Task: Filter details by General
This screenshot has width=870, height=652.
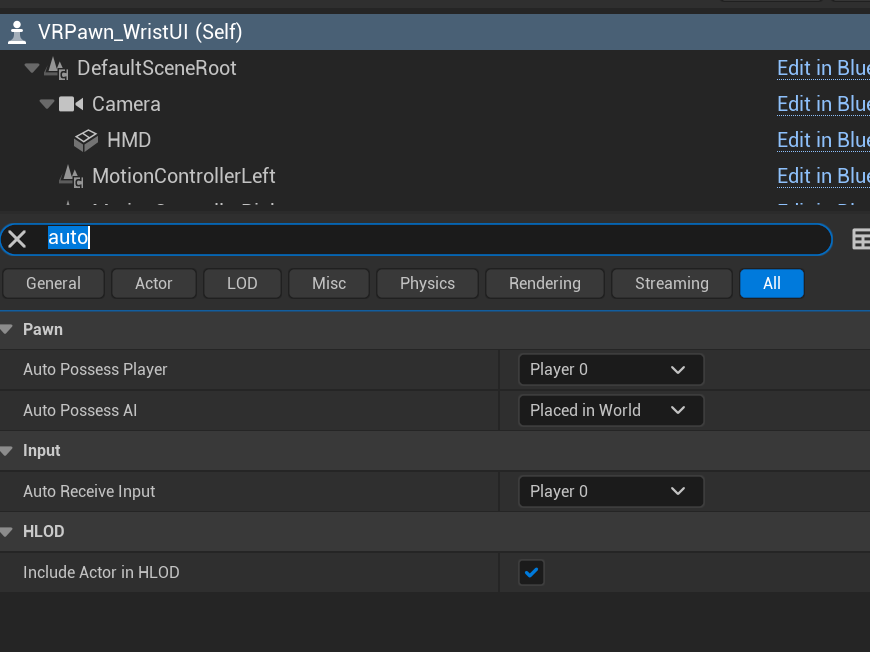Action: 53,284
